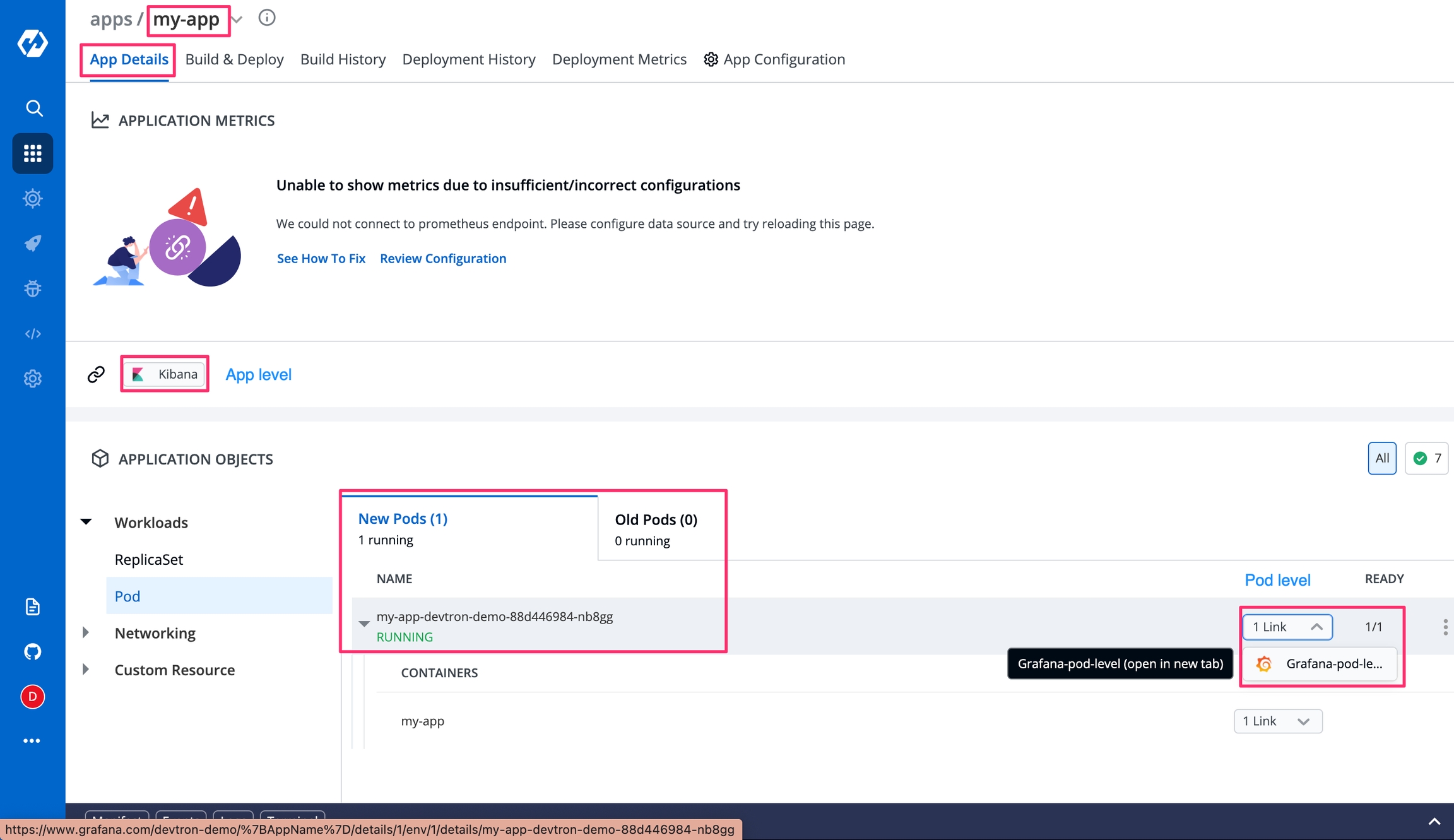Open the my-app container 1 Link dropdown
The width and height of the screenshot is (1454, 840).
click(1277, 721)
